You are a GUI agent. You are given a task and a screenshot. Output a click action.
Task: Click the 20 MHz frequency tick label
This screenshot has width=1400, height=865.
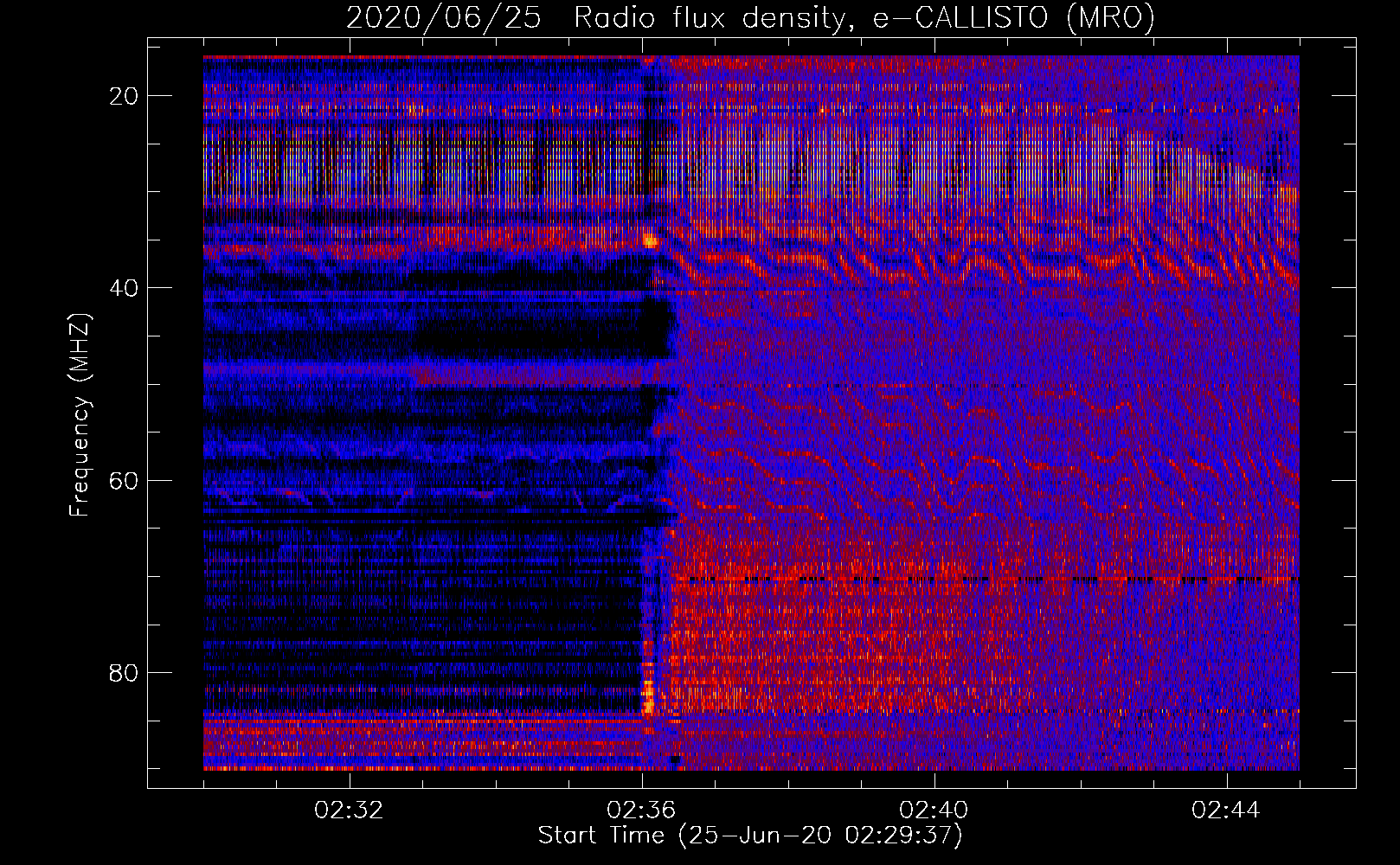tap(125, 96)
